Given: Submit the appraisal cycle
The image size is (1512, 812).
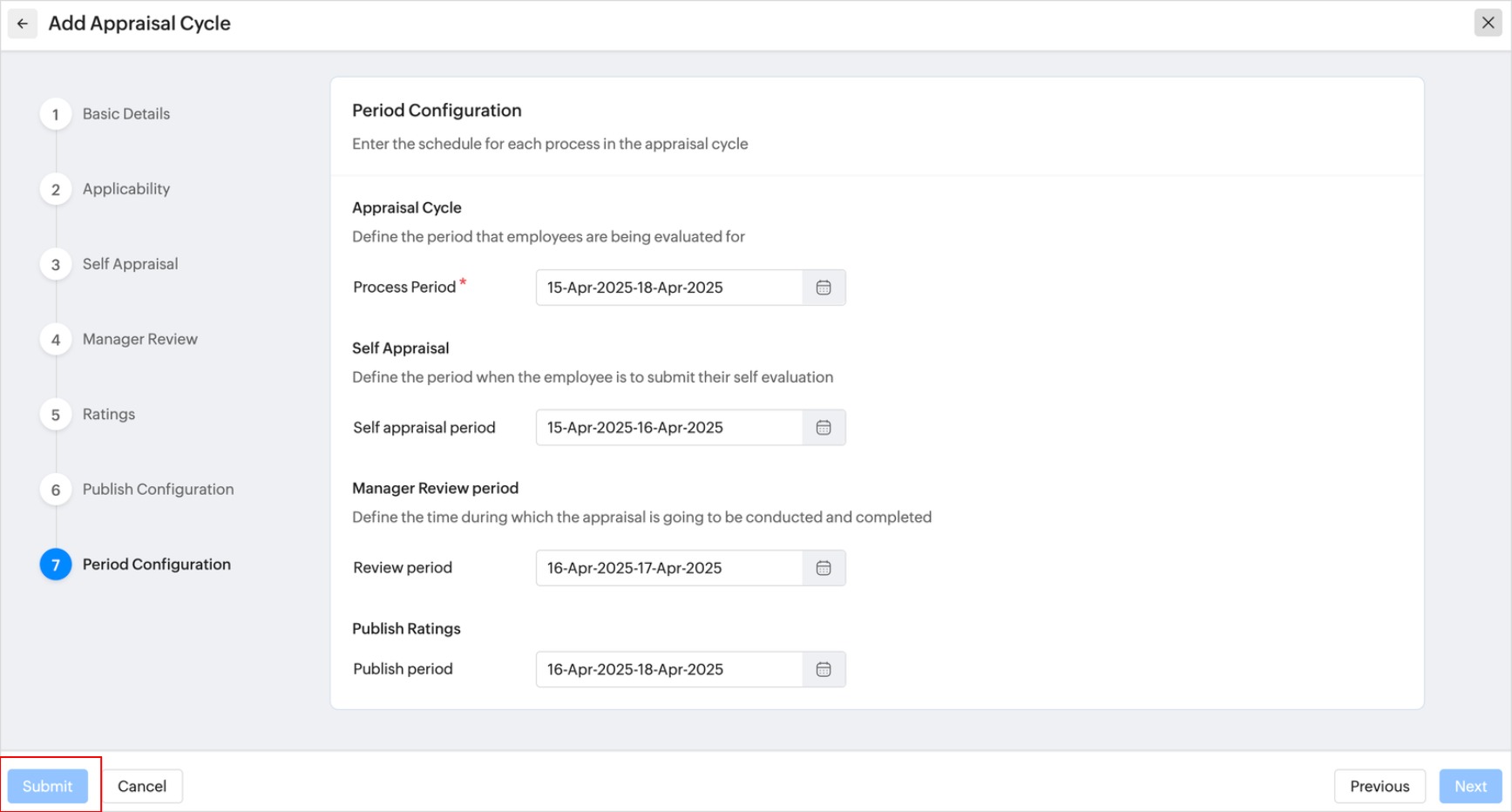Looking at the screenshot, I should pos(48,786).
